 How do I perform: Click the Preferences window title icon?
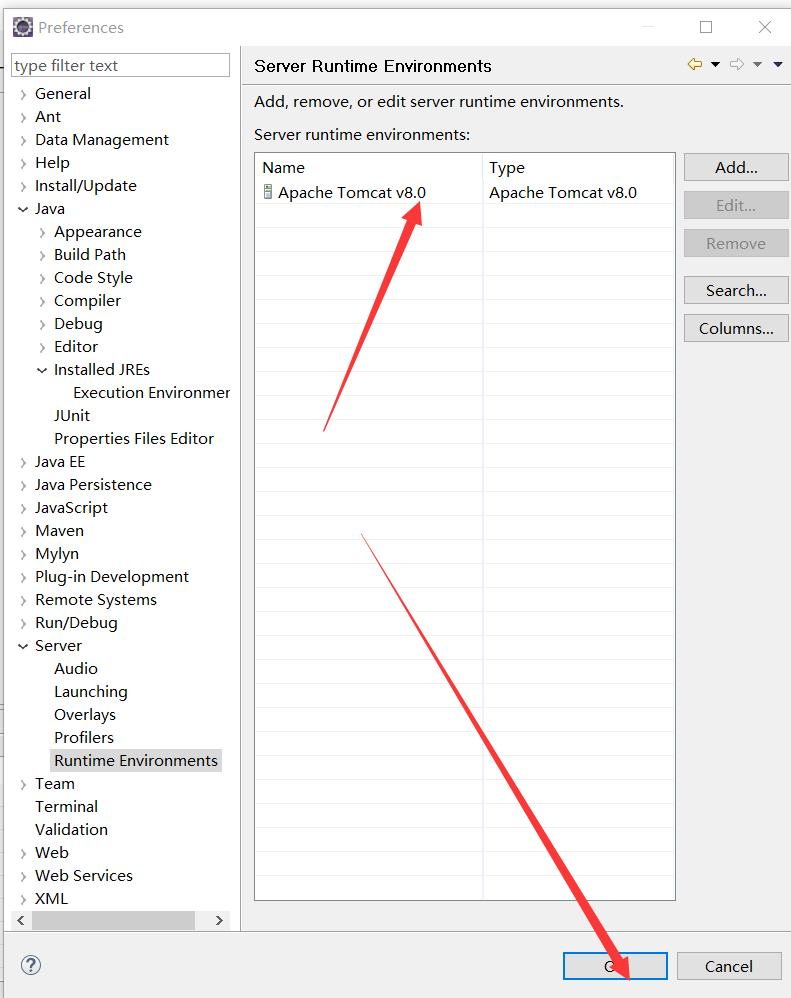(x=23, y=27)
